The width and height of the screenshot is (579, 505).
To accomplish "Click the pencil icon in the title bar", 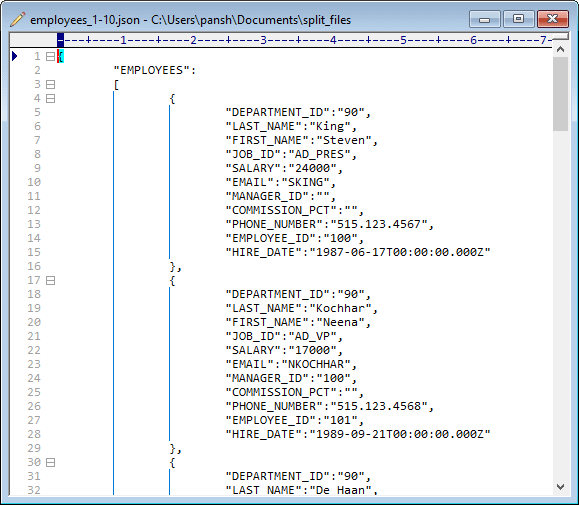I will 17,20.
